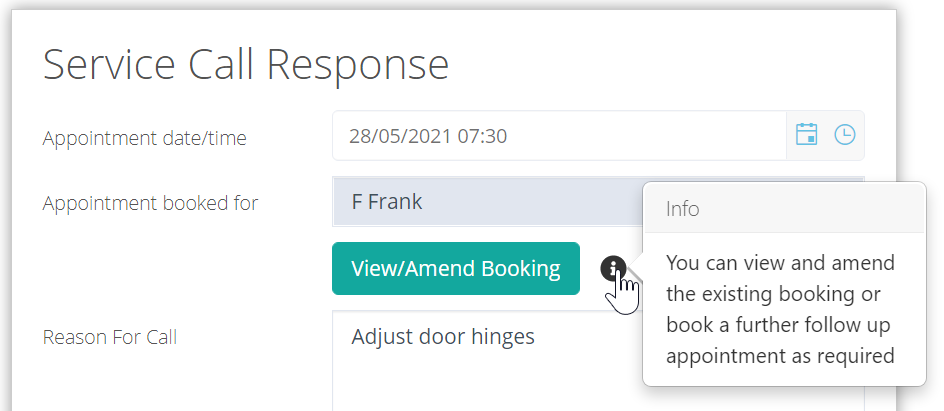Select the Appointment booked for field
Image resolution: width=944 pixels, height=411 pixels.
(x=490, y=202)
